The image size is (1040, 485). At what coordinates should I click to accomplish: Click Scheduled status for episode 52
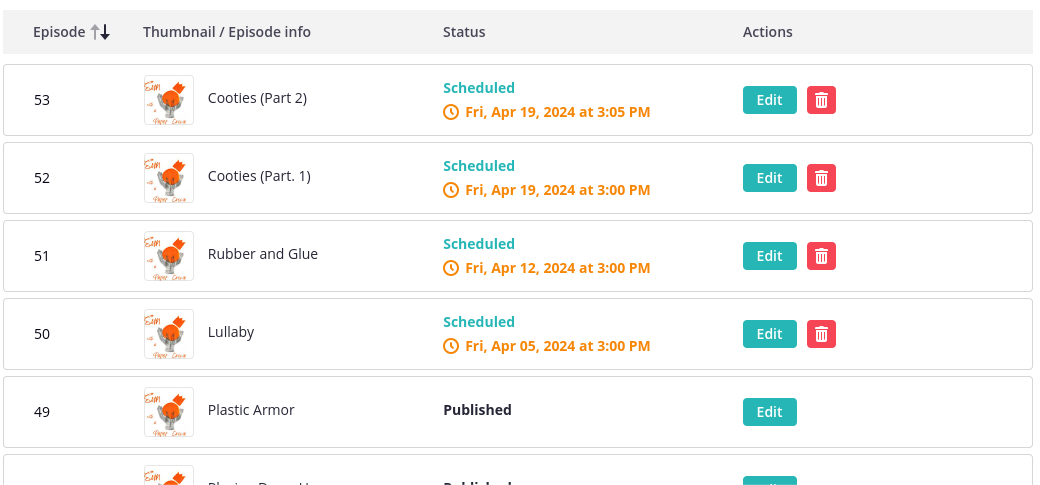point(479,166)
